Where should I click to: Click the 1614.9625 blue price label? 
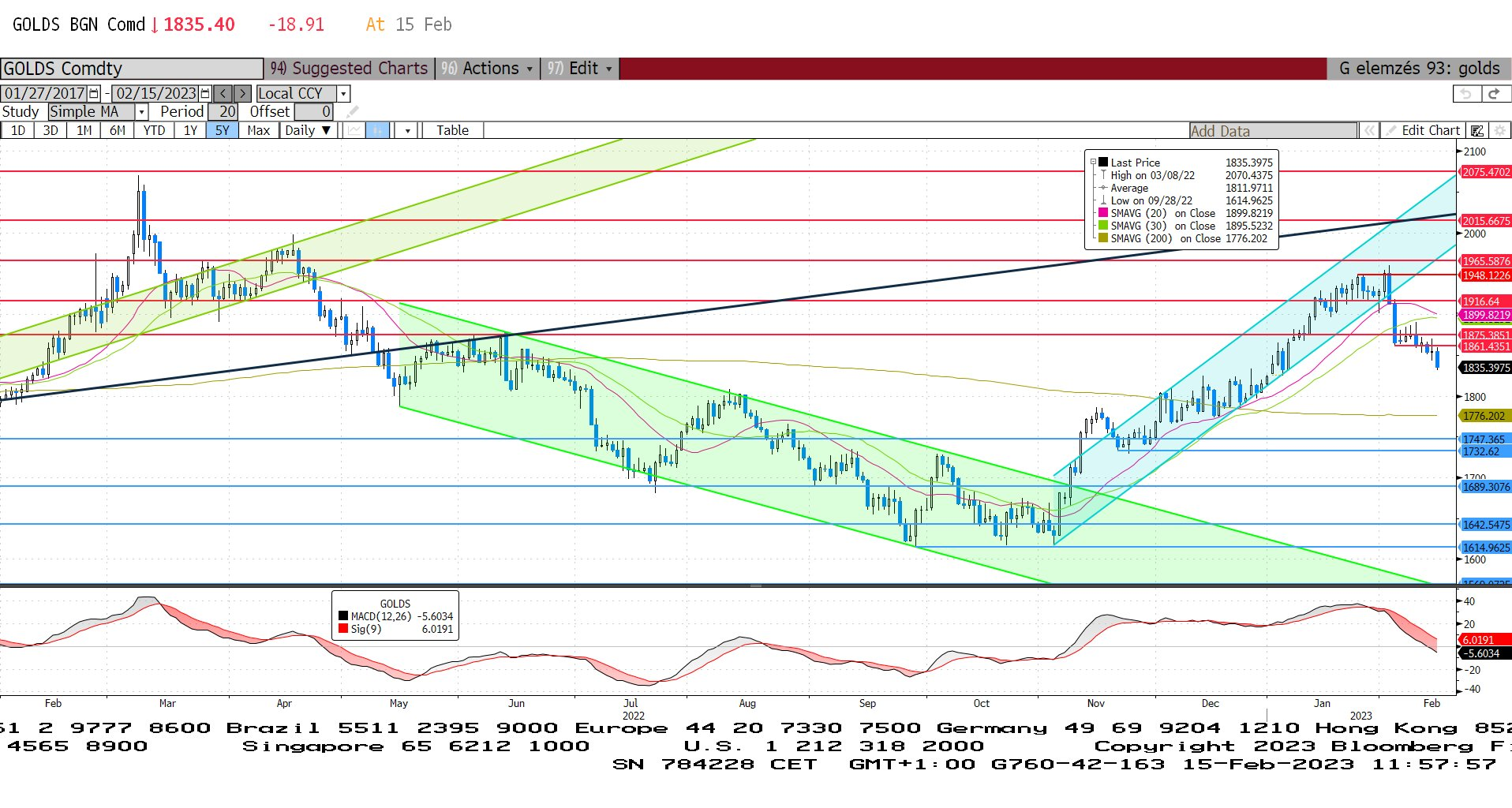pos(1486,548)
